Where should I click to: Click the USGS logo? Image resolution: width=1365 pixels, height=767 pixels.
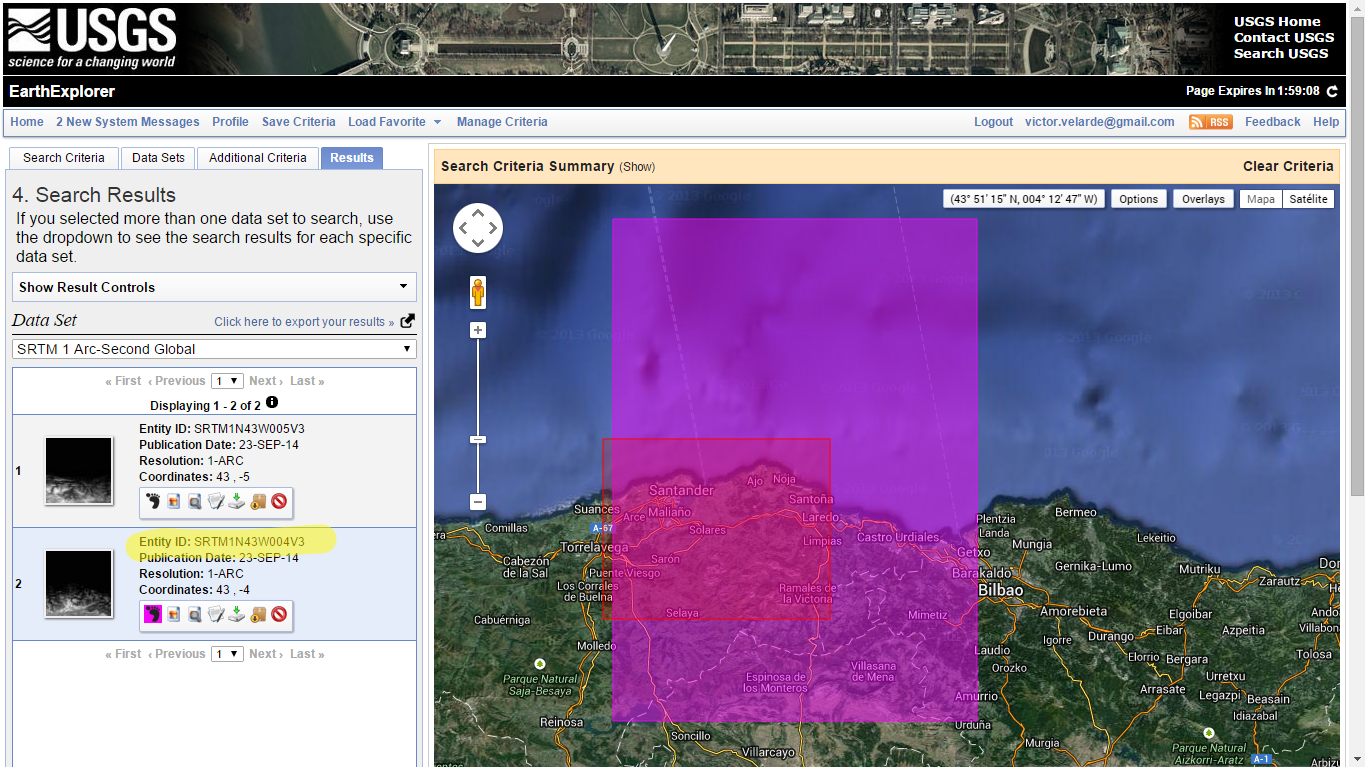coord(92,38)
